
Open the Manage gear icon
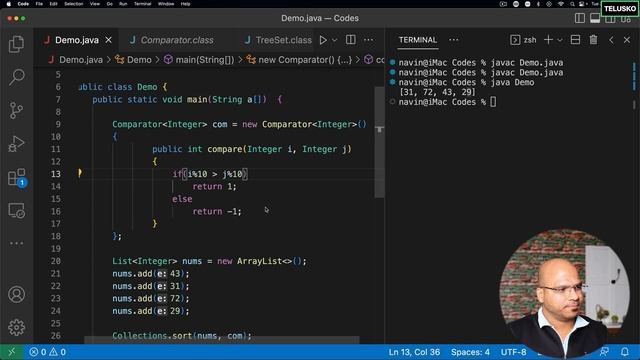(x=16, y=327)
